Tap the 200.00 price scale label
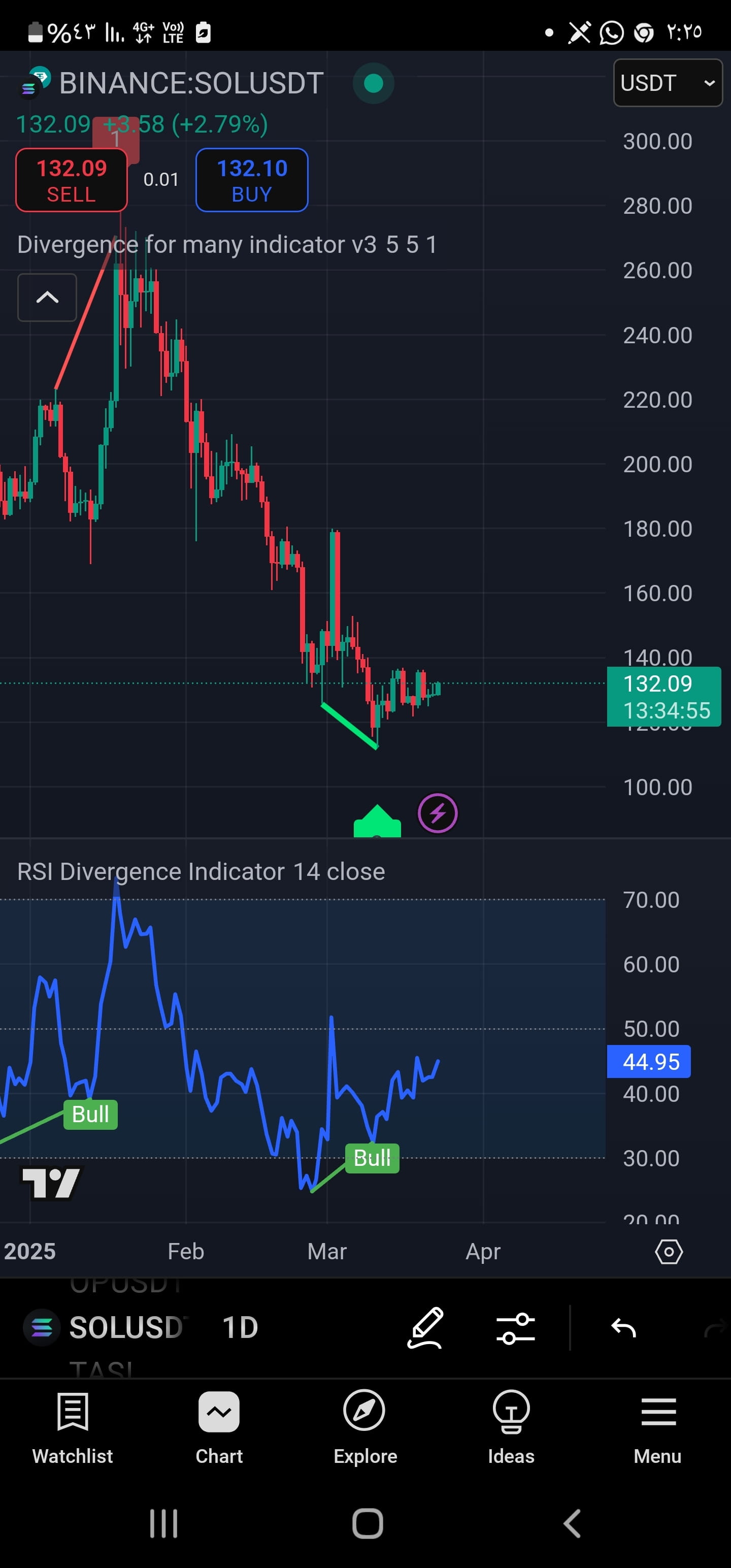Image resolution: width=731 pixels, height=1568 pixels. [657, 465]
